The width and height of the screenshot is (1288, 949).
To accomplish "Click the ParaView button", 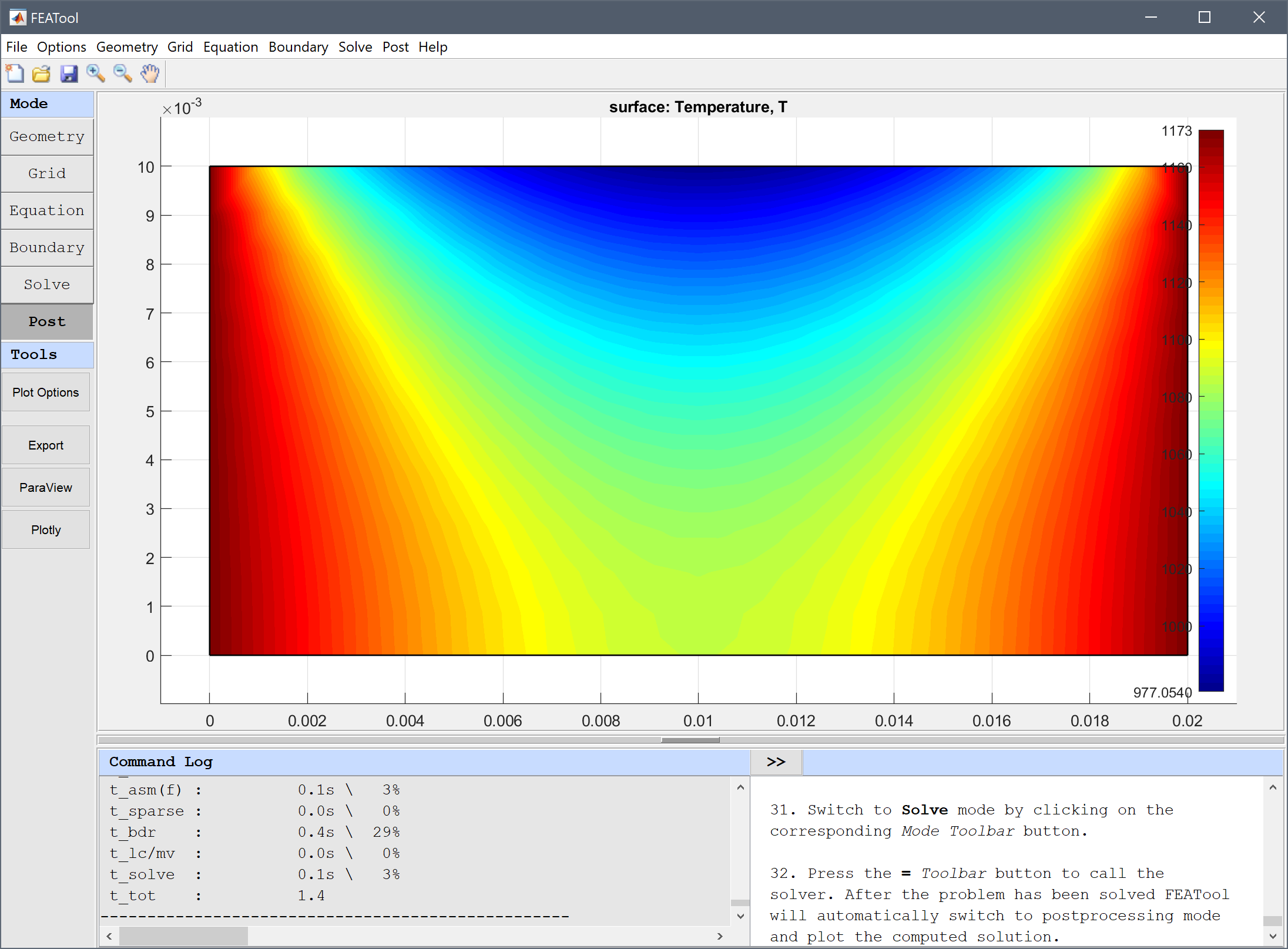I will [46, 487].
